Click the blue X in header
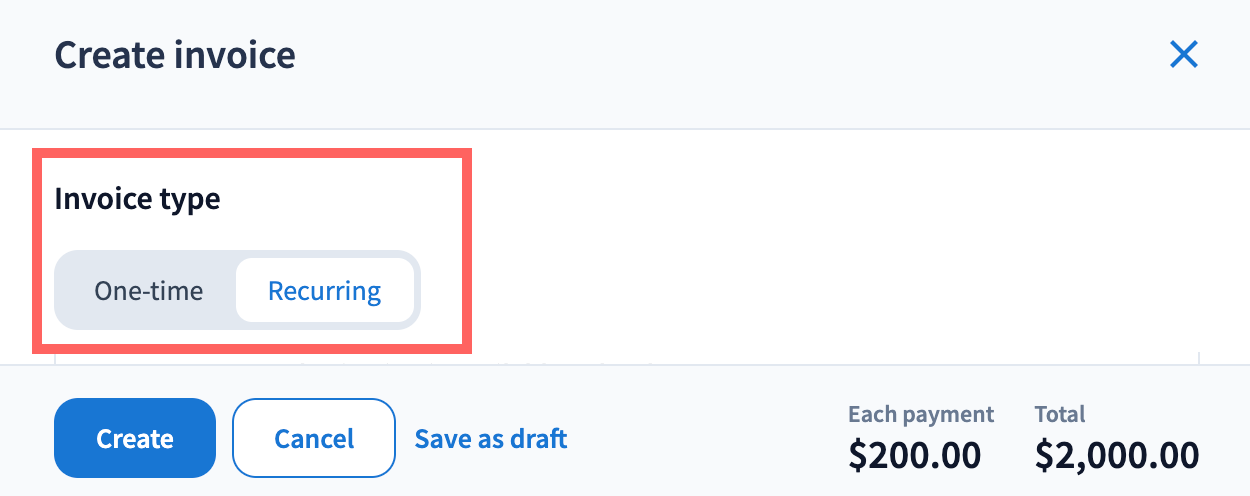 pyautogui.click(x=1183, y=55)
